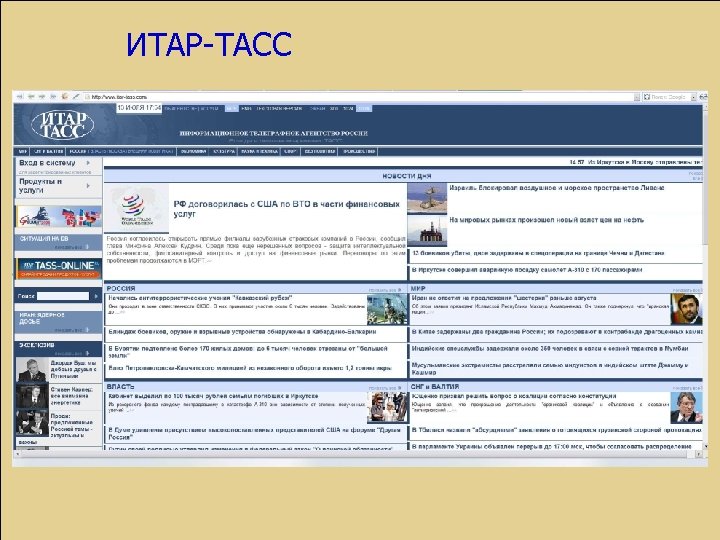
Task: Click the Ющенко portrait thumbnail
Action: [686, 407]
